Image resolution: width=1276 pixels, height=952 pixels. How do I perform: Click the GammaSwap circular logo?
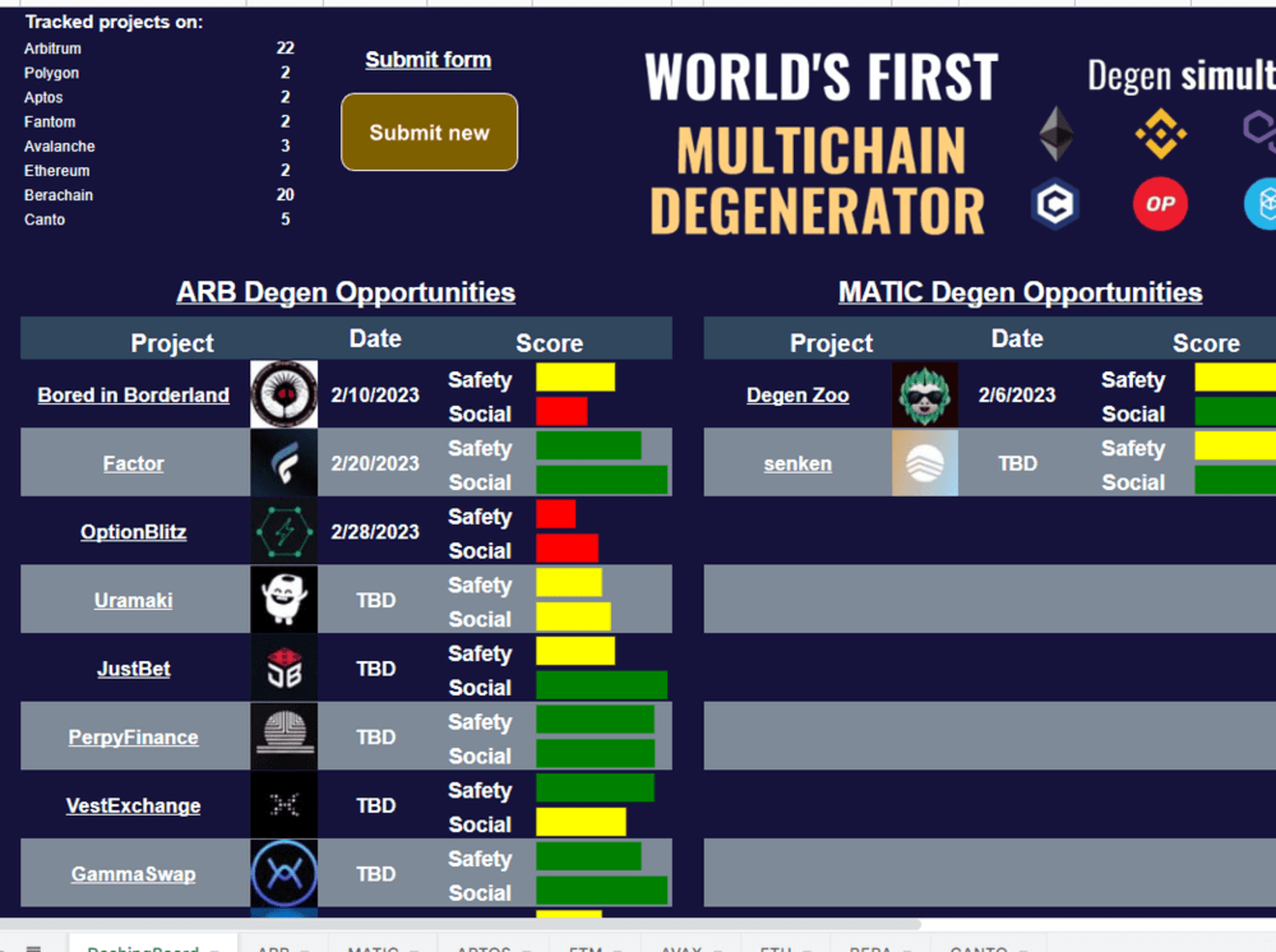pos(284,873)
